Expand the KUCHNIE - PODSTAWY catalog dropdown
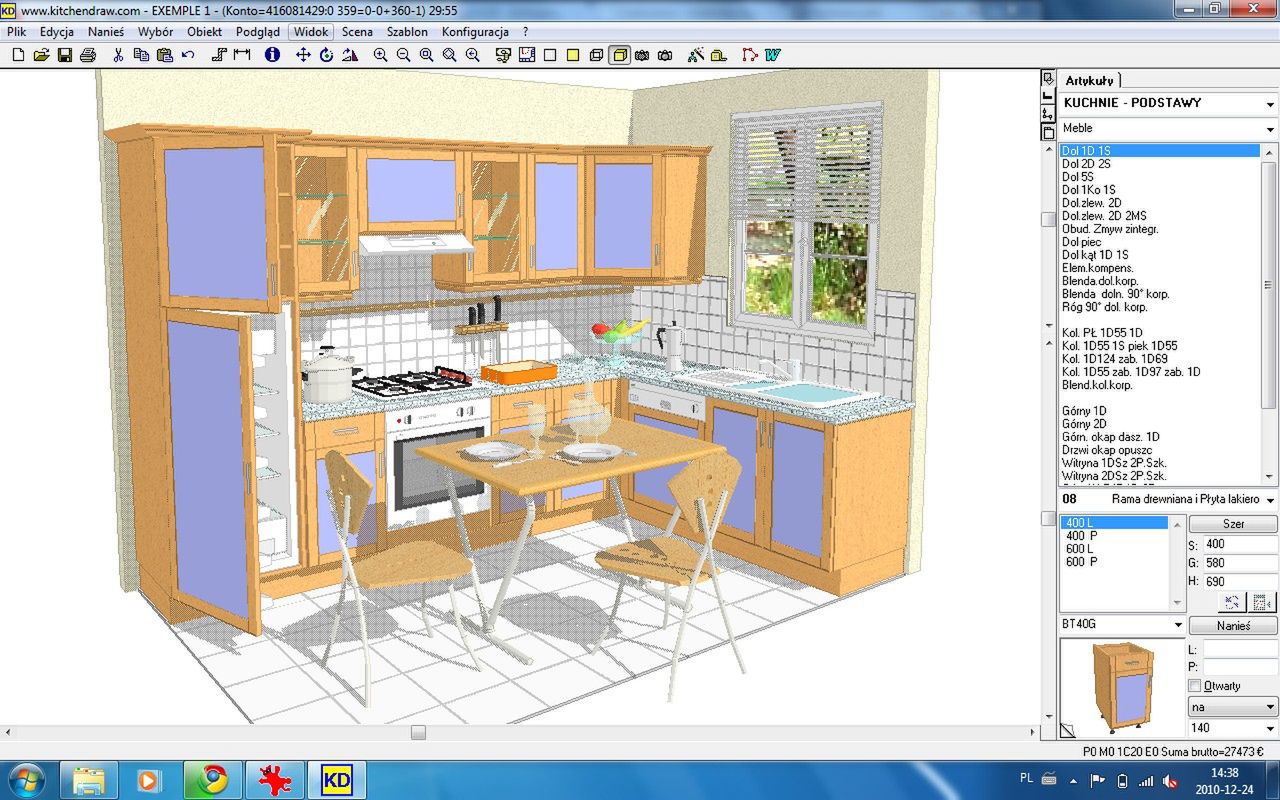The image size is (1280, 800). 1270,104
